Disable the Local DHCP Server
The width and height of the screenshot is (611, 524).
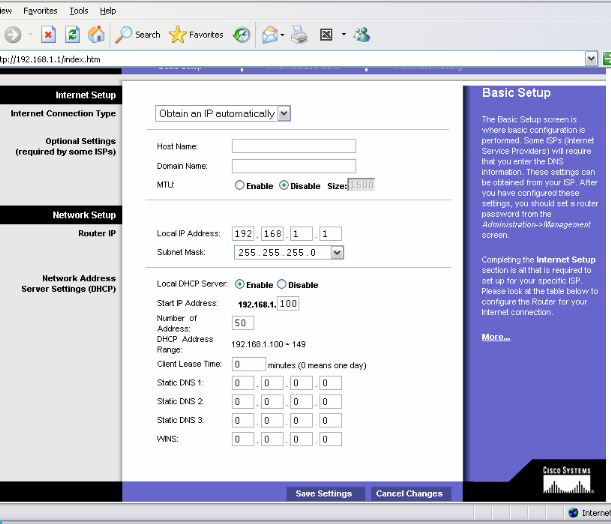[281, 284]
